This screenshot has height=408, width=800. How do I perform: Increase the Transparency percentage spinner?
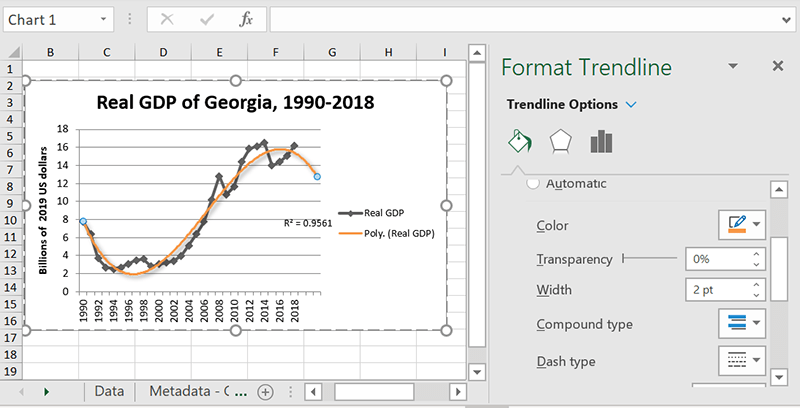tap(757, 254)
